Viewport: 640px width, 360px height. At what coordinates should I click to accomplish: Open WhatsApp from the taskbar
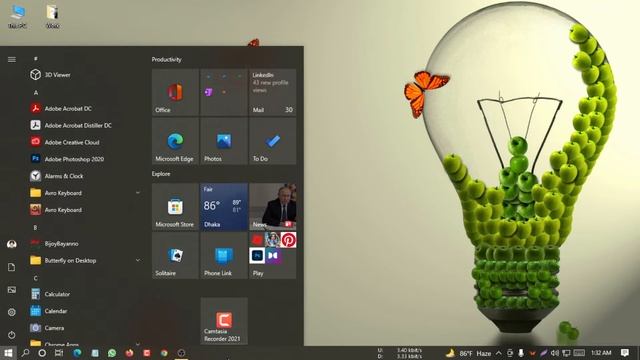pyautogui.click(x=112, y=353)
